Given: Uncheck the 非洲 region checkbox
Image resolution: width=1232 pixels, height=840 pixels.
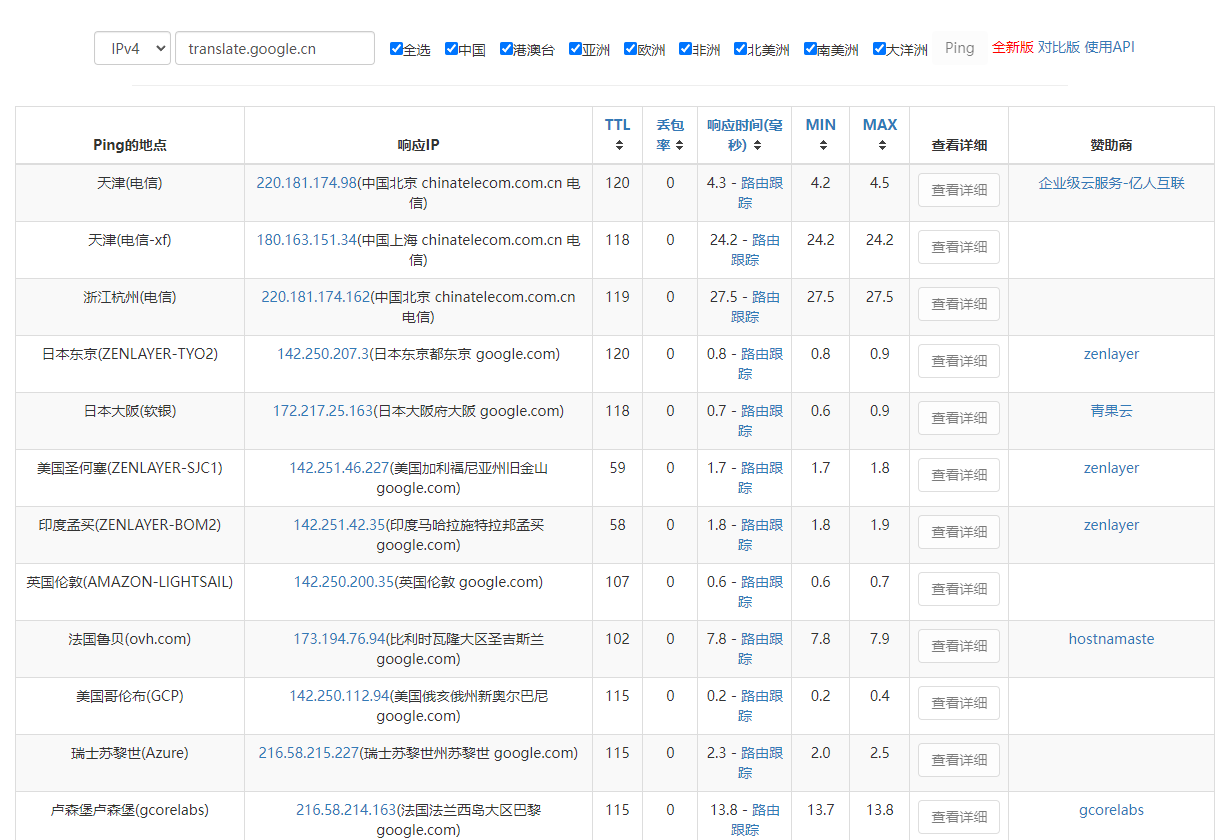Looking at the screenshot, I should pos(685,48).
